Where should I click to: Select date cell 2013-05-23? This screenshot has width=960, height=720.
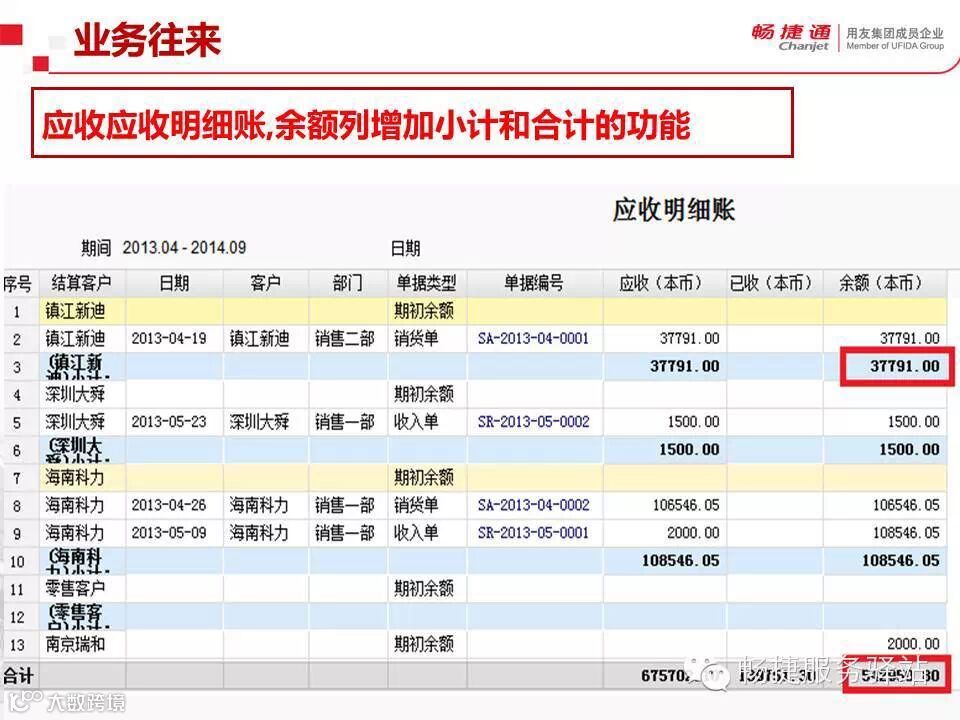(x=169, y=422)
